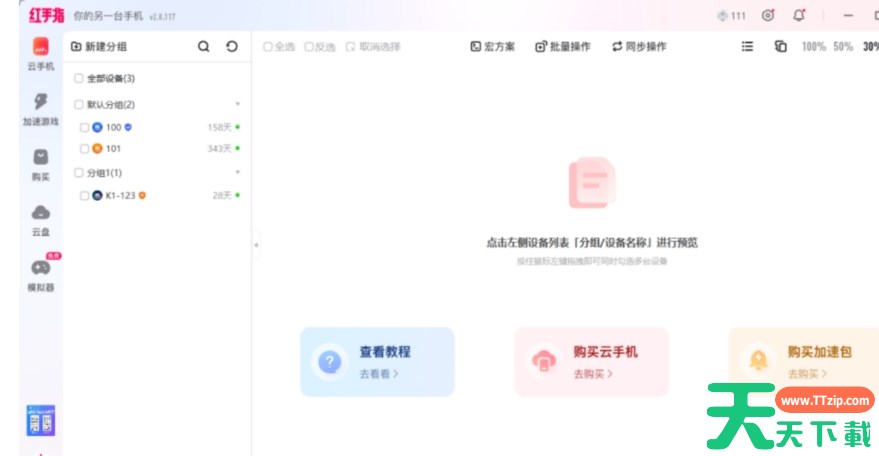Collapse the 分组1(1) group arrow

pyautogui.click(x=237, y=173)
